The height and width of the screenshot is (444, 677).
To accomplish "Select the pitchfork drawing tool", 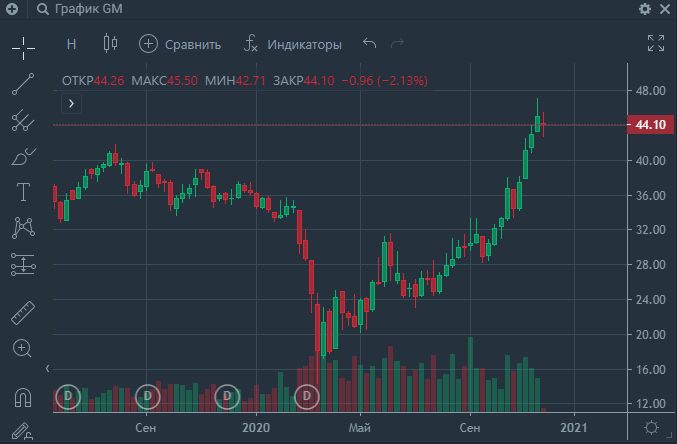I will (23, 121).
